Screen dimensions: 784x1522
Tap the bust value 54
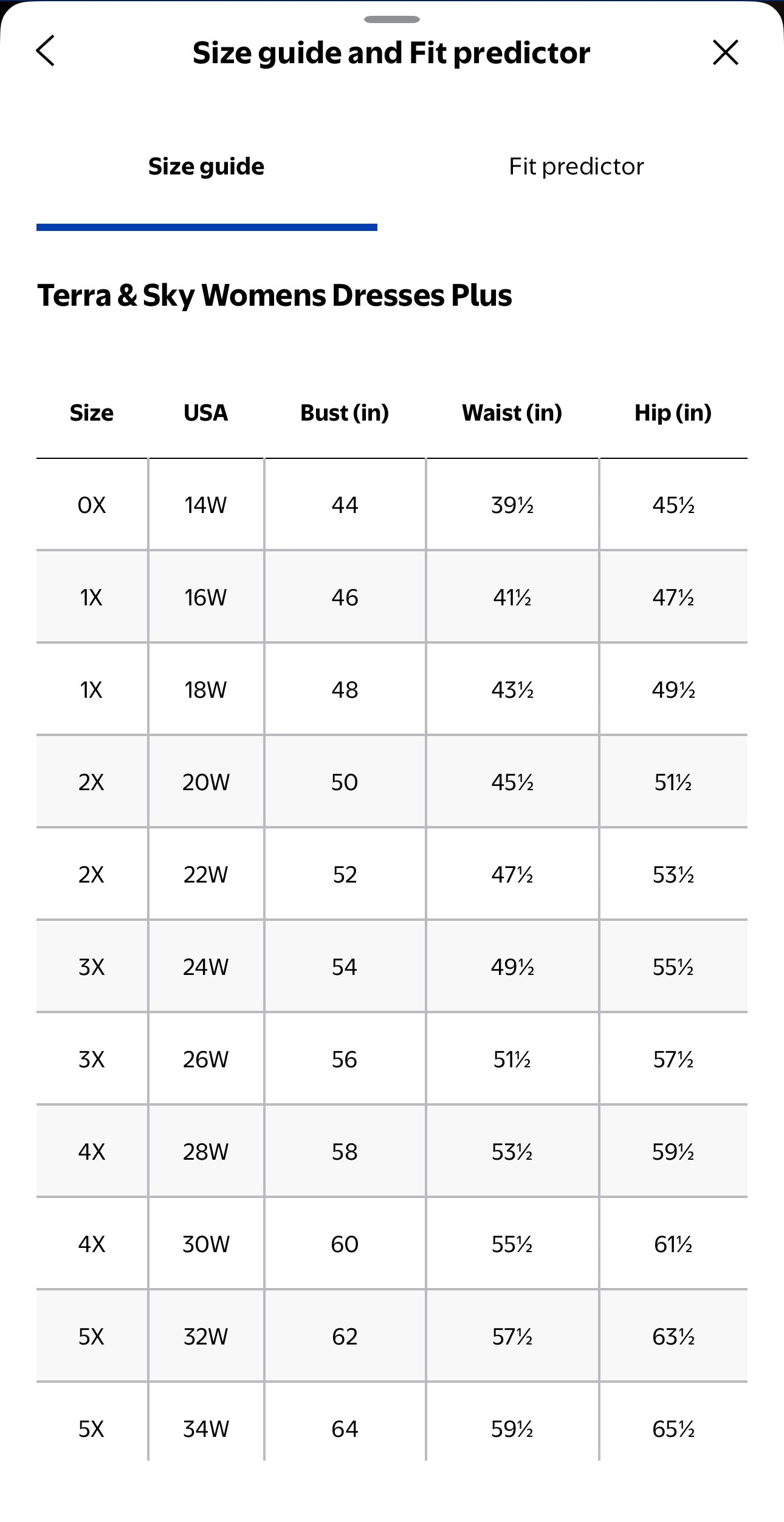click(x=345, y=967)
